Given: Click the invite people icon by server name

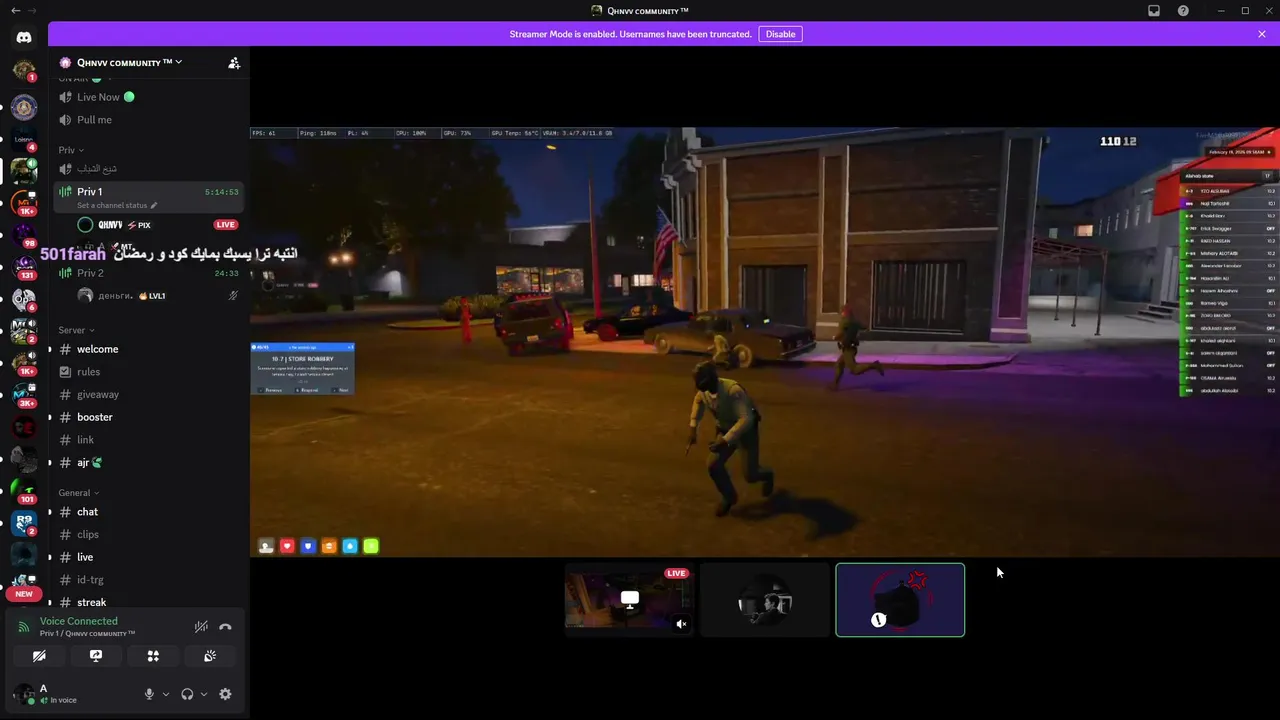Looking at the screenshot, I should point(234,63).
